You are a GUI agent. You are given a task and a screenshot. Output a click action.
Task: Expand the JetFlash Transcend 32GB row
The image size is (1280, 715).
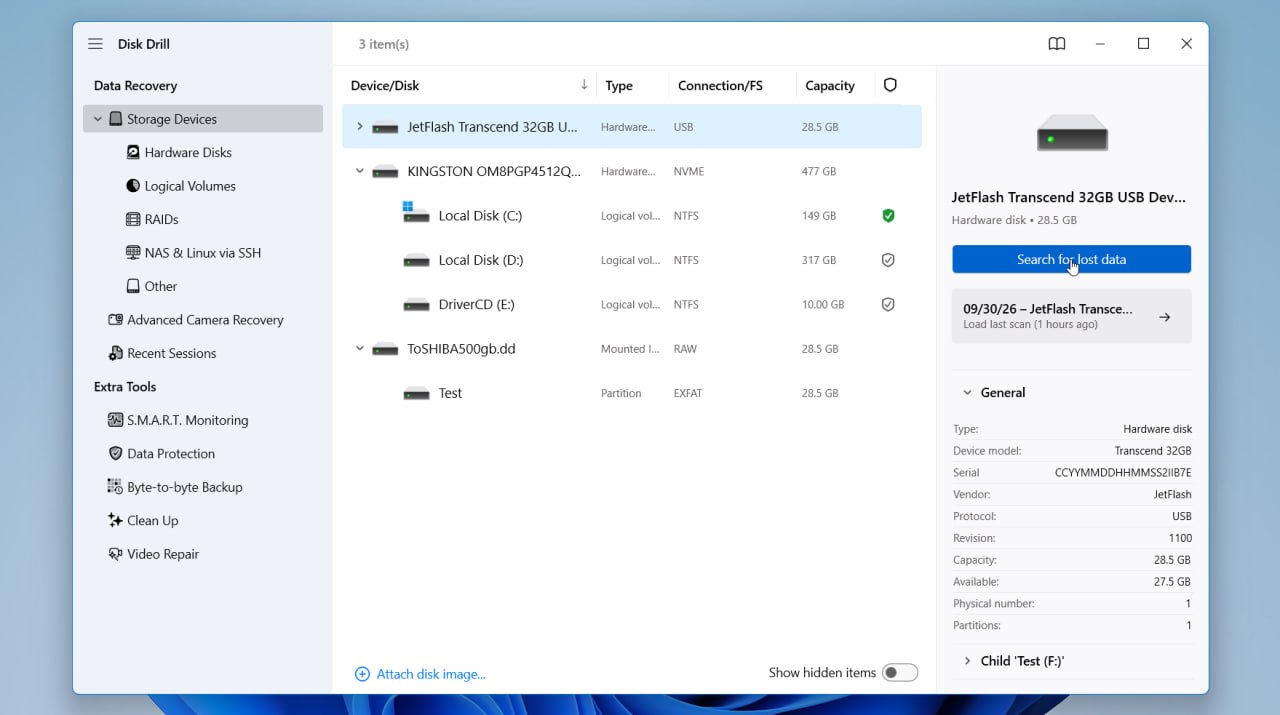pos(360,127)
